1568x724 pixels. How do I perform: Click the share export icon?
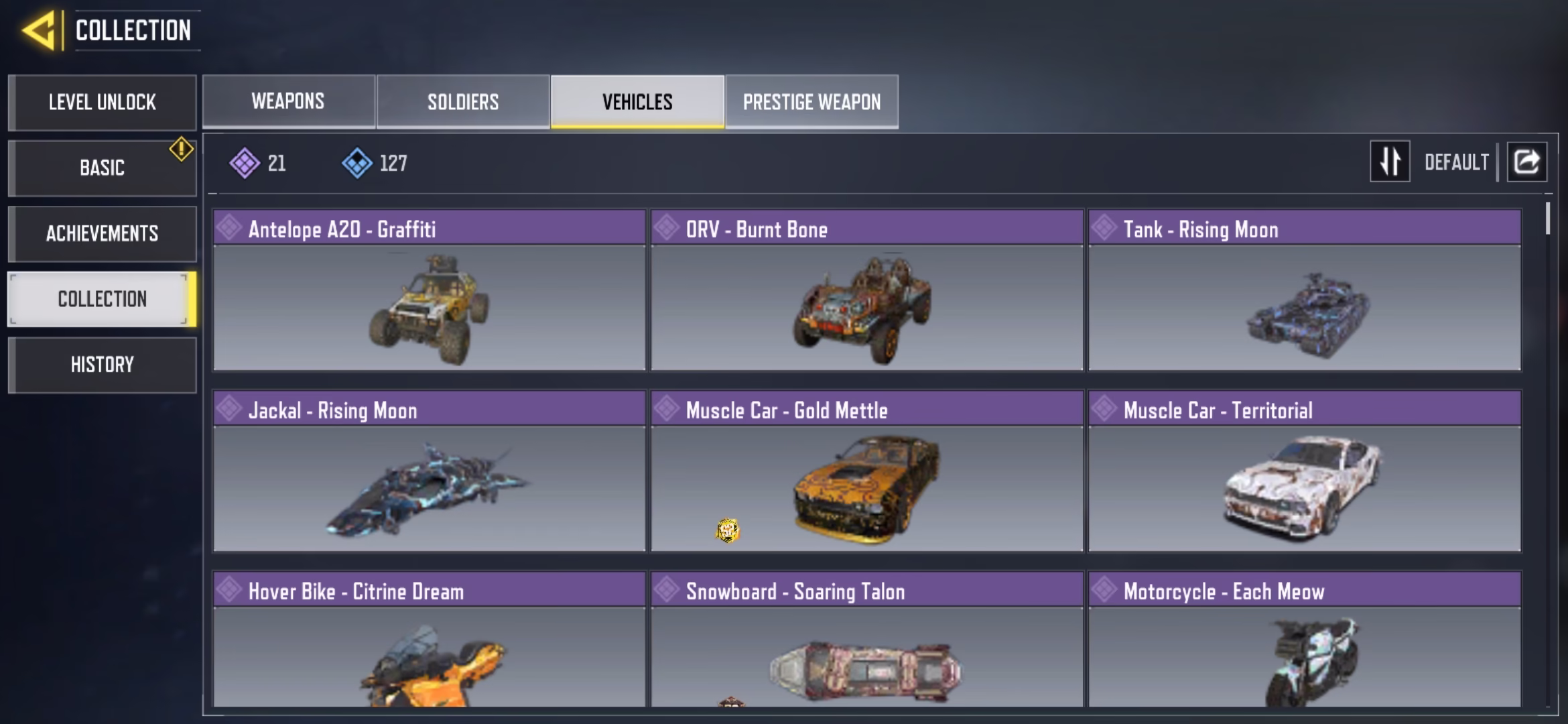(x=1527, y=162)
